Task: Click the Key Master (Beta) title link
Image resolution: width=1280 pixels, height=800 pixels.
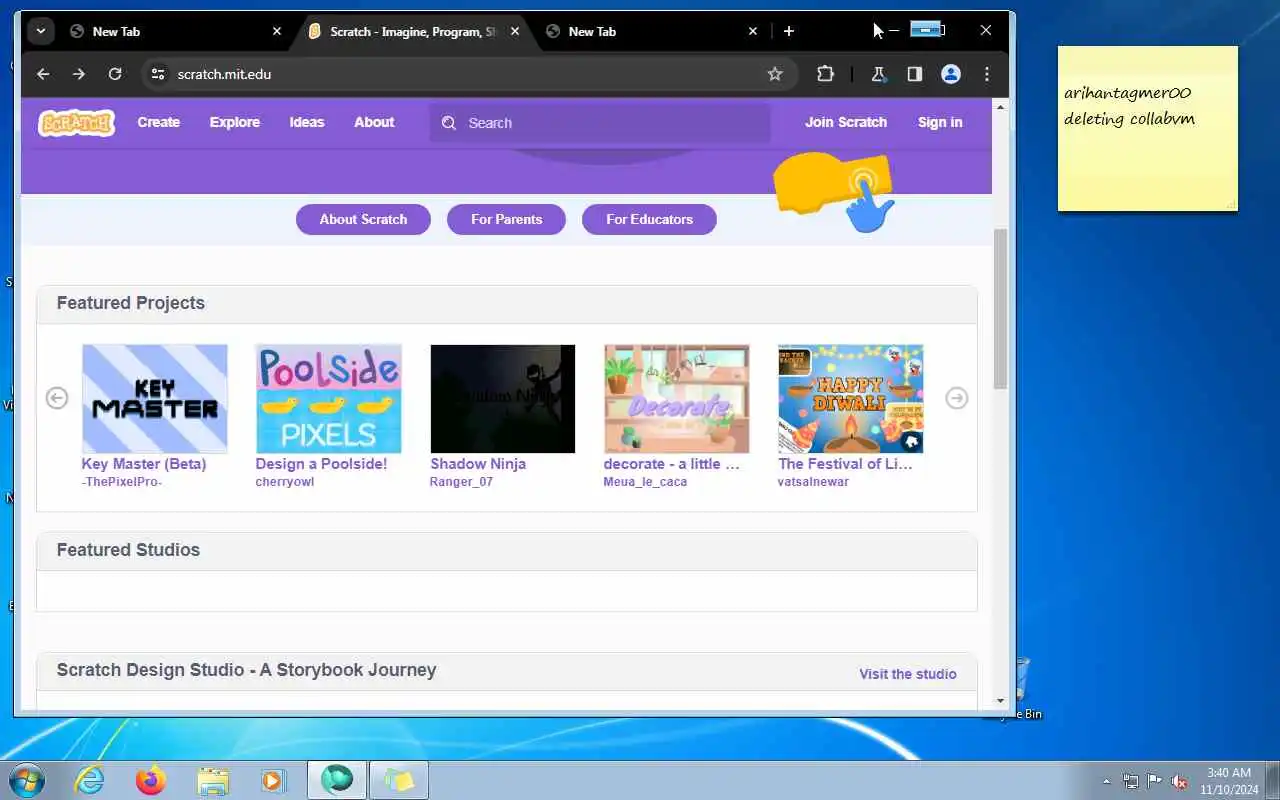Action: pos(144,464)
